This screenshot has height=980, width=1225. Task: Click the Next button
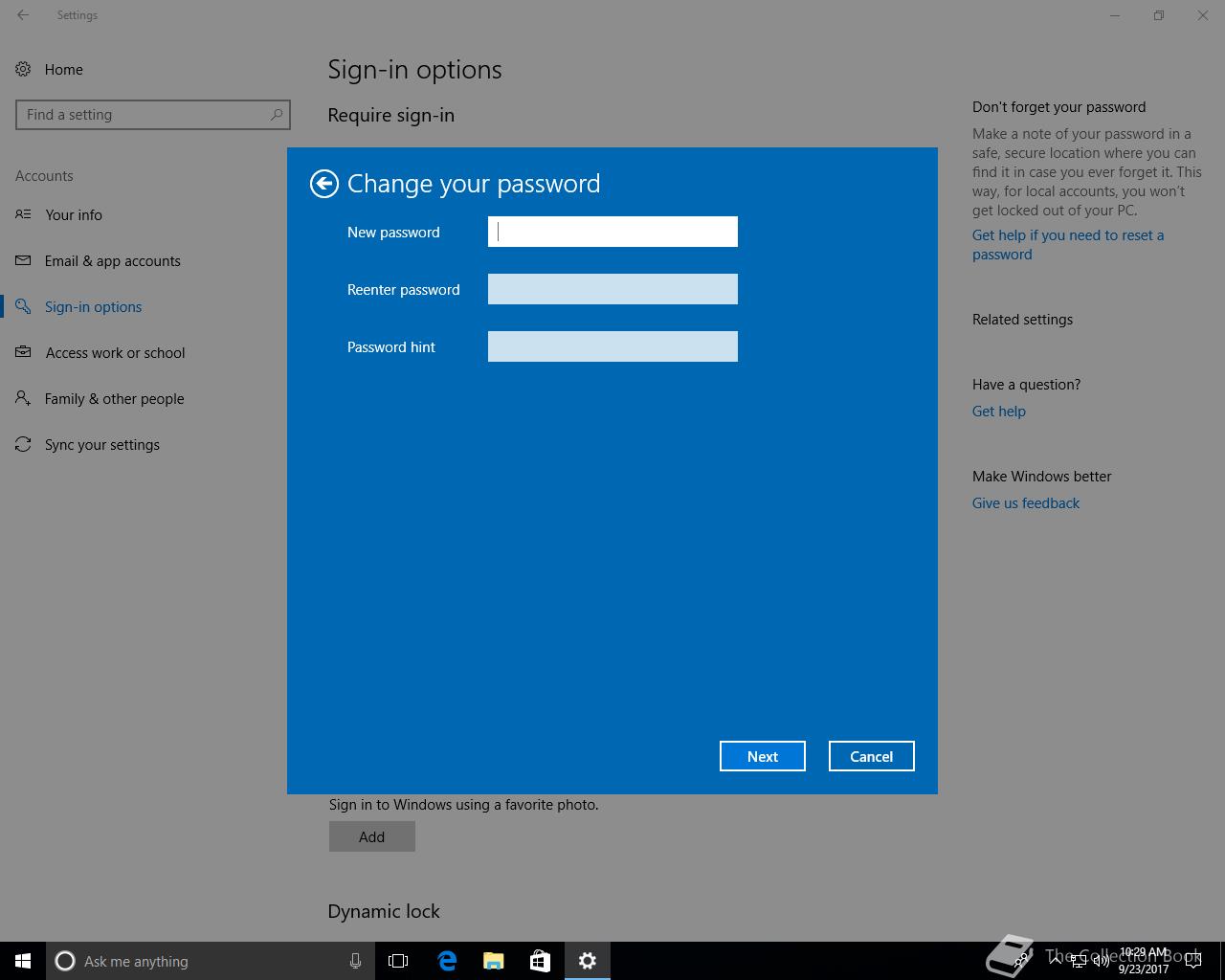763,756
